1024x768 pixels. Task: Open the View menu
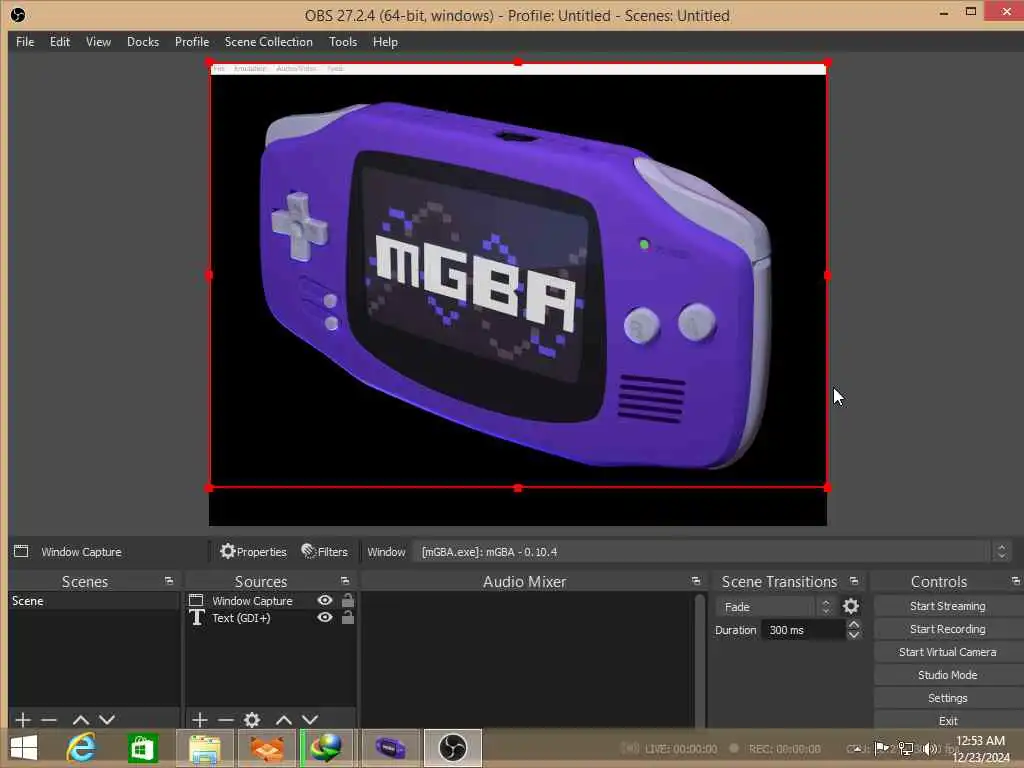pyautogui.click(x=98, y=42)
